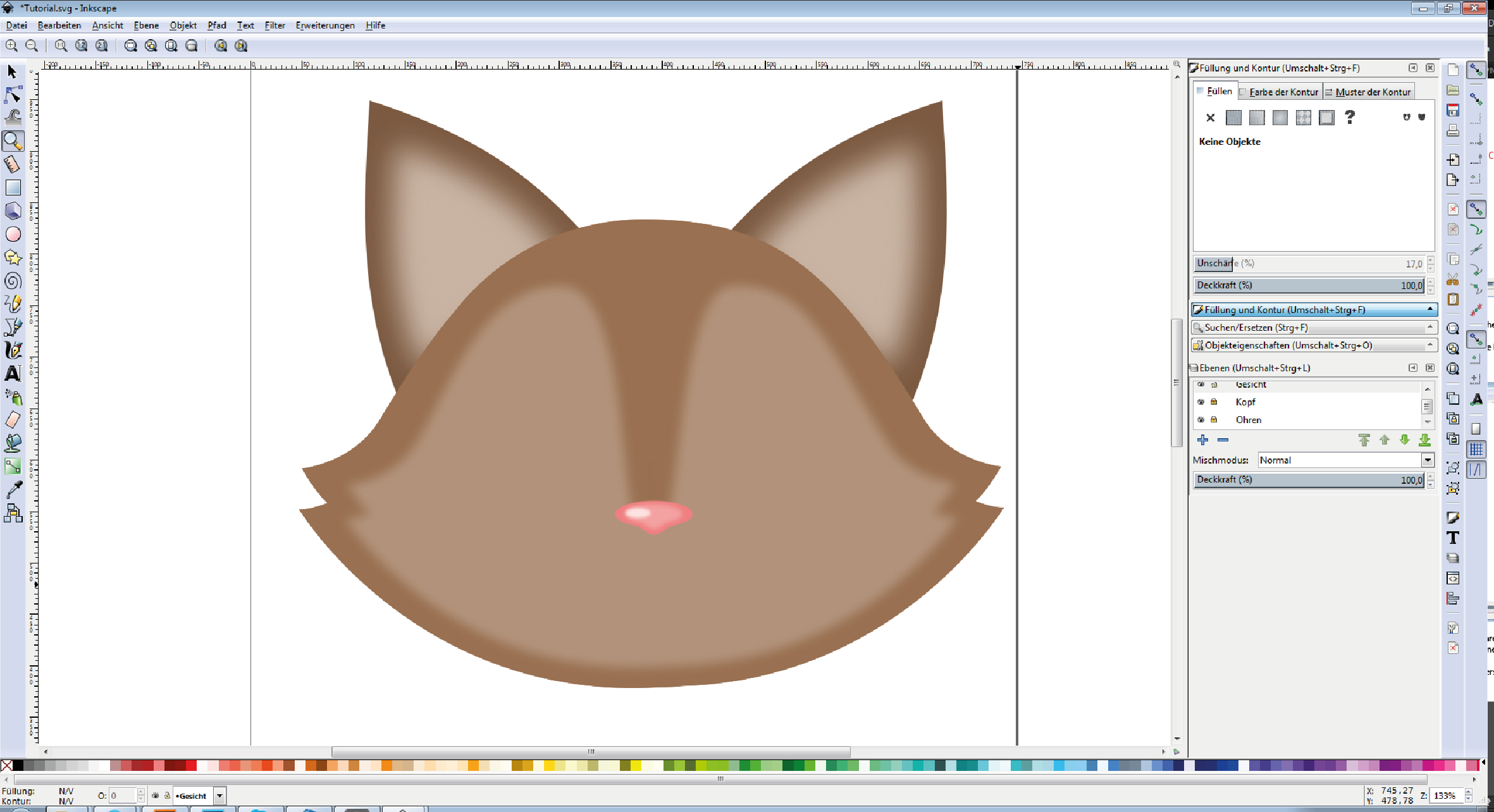Delete current layer with minus icon
Viewport: 1494px width, 812px height.
pyautogui.click(x=1223, y=440)
